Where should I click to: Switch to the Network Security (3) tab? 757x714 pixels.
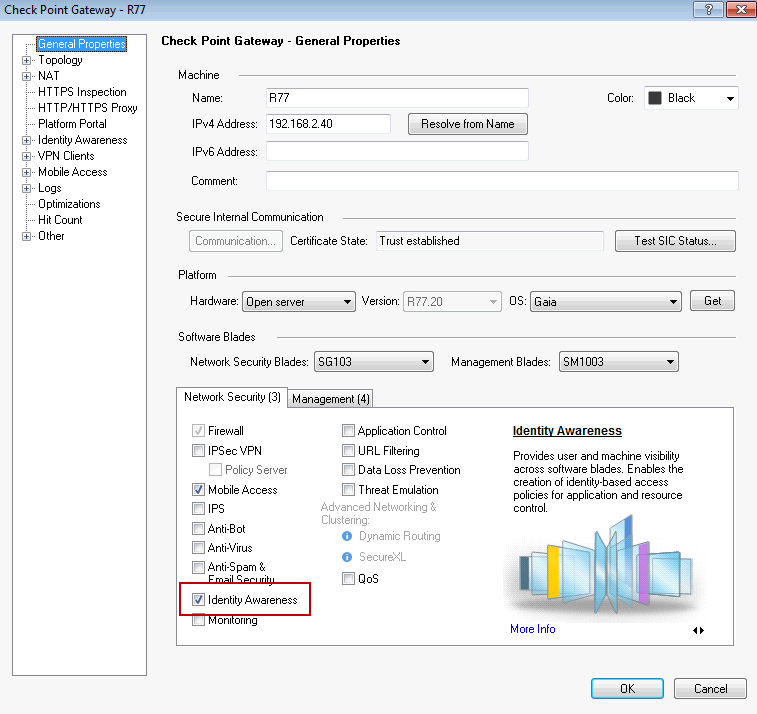click(x=232, y=397)
